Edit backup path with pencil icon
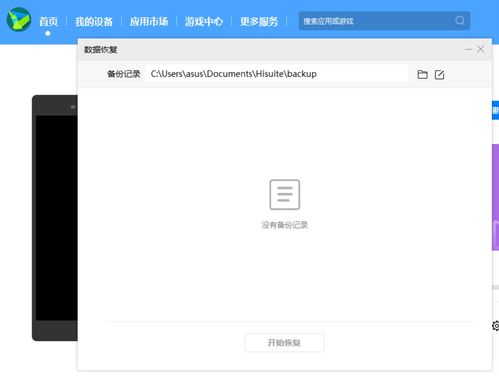Viewport: 499px width, 378px height. (439, 75)
